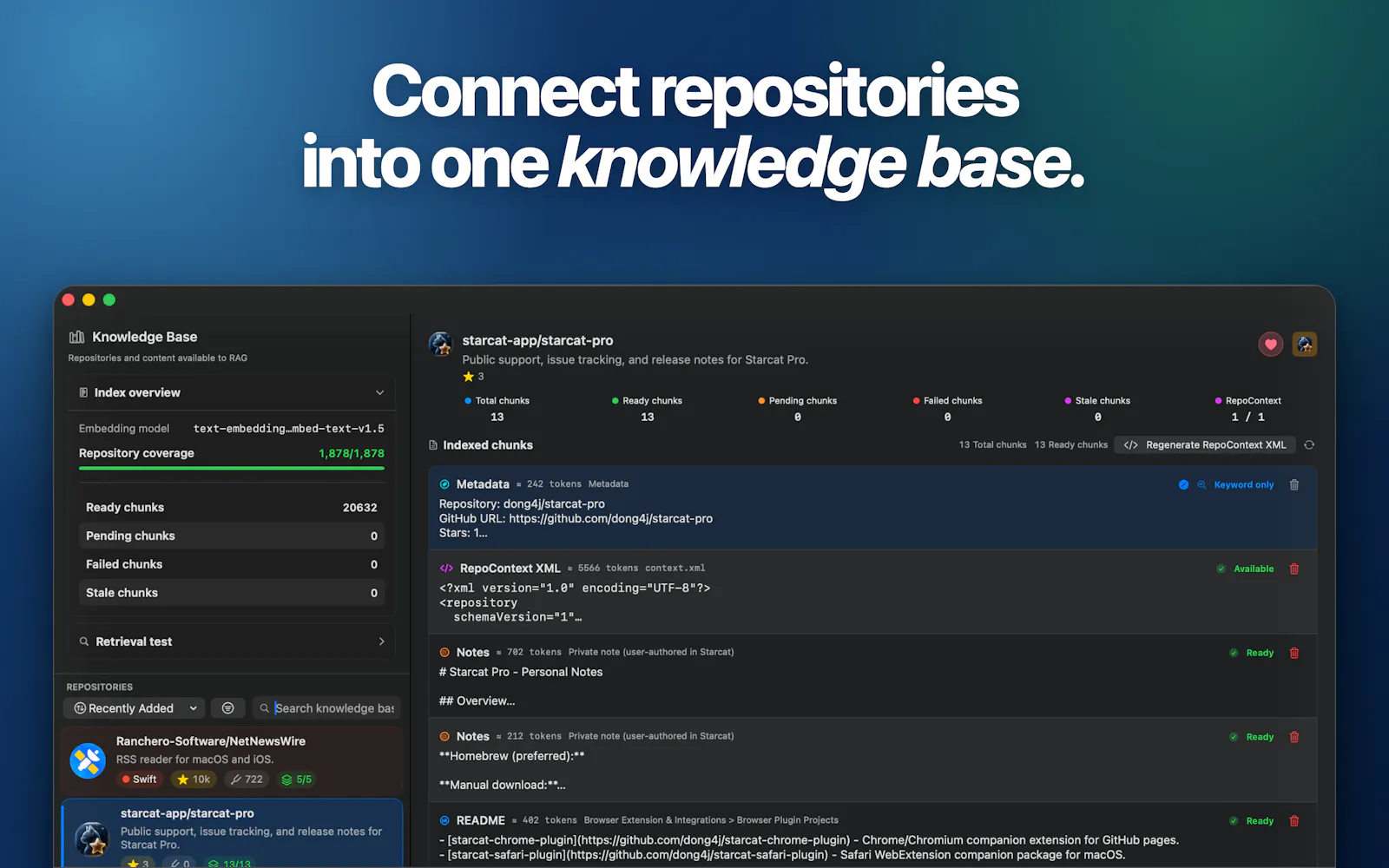This screenshot has height=868, width=1389.
Task: Delete the 702 tokens Notes chunk
Action: pyautogui.click(x=1294, y=653)
